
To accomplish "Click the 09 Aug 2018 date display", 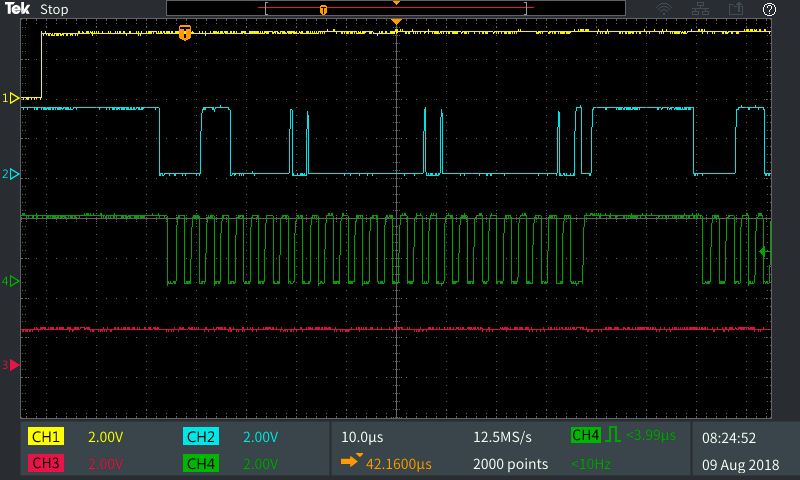I will pyautogui.click(x=740, y=465).
